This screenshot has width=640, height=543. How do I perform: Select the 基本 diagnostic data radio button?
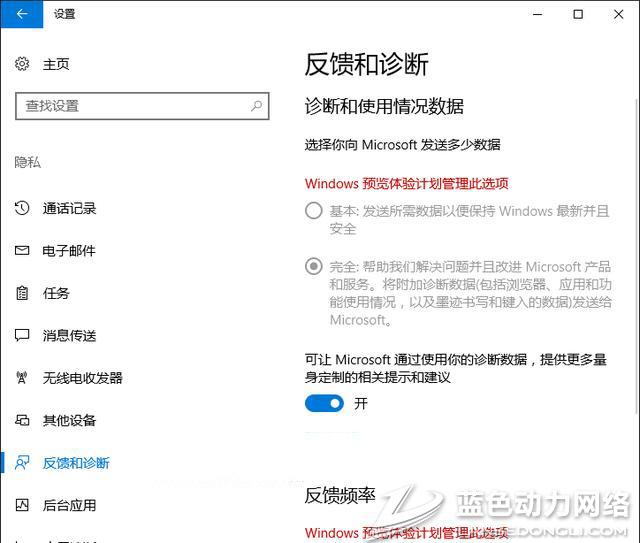pyautogui.click(x=314, y=211)
